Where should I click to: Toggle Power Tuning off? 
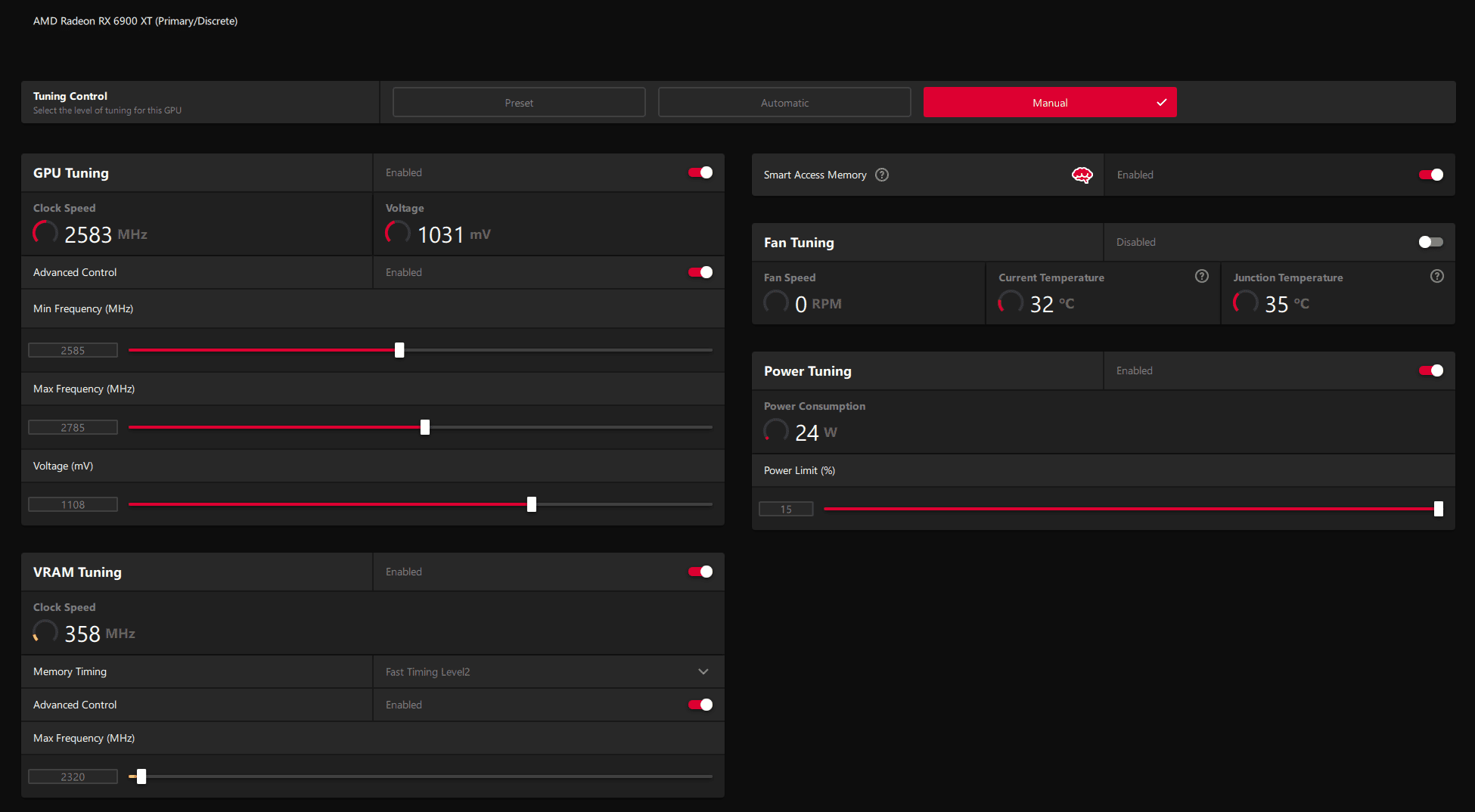point(1431,370)
